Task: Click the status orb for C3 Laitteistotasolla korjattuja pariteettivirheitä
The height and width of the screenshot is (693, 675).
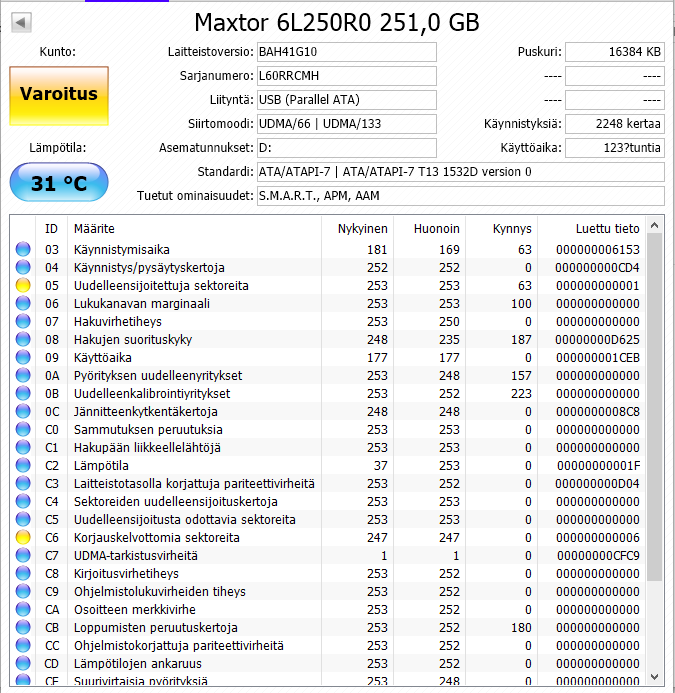Action: pyautogui.click(x=23, y=483)
